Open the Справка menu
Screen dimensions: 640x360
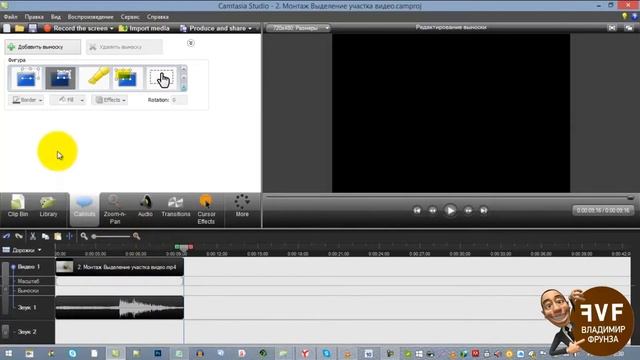(x=158, y=17)
